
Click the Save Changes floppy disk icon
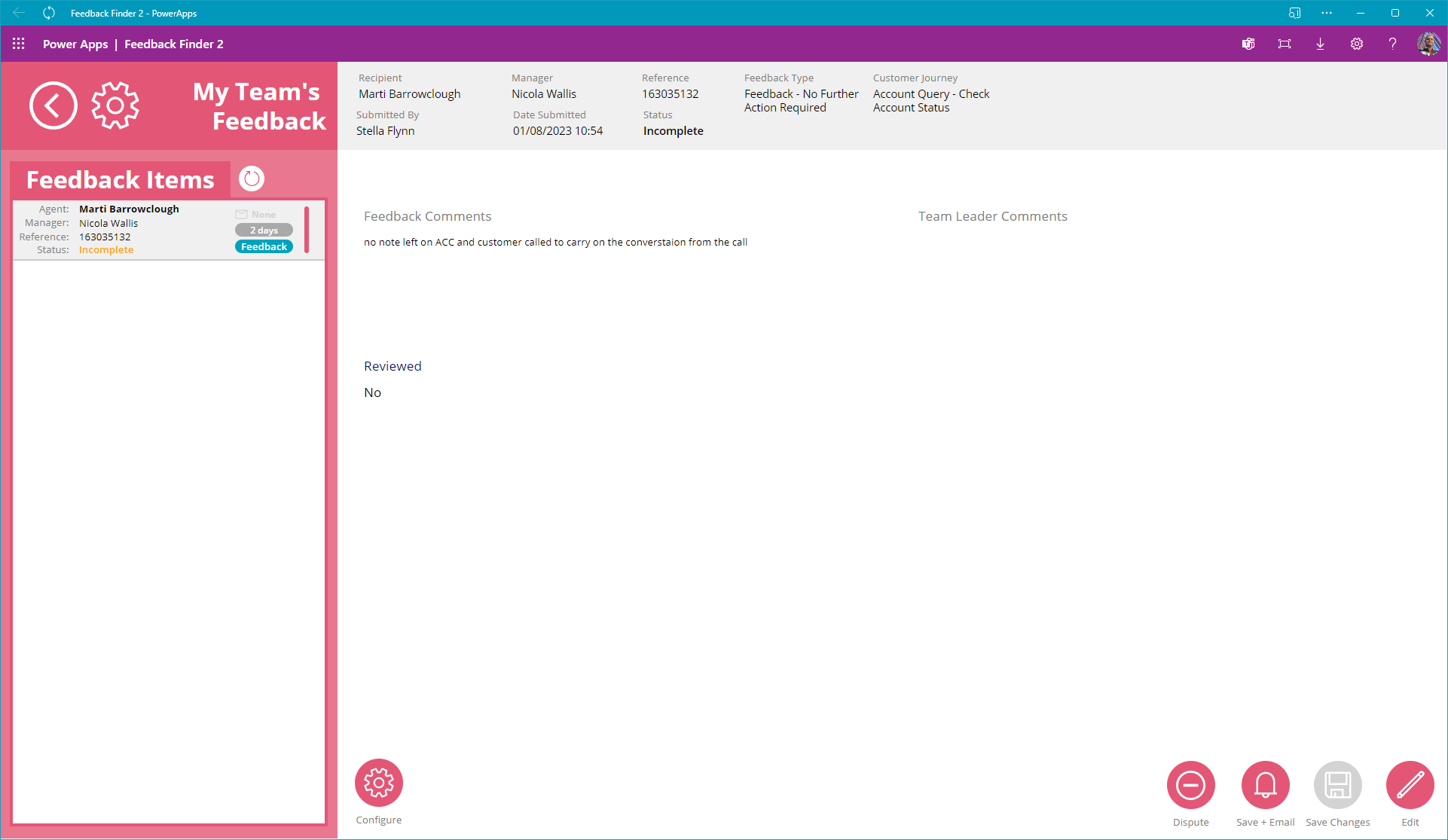[x=1337, y=785]
